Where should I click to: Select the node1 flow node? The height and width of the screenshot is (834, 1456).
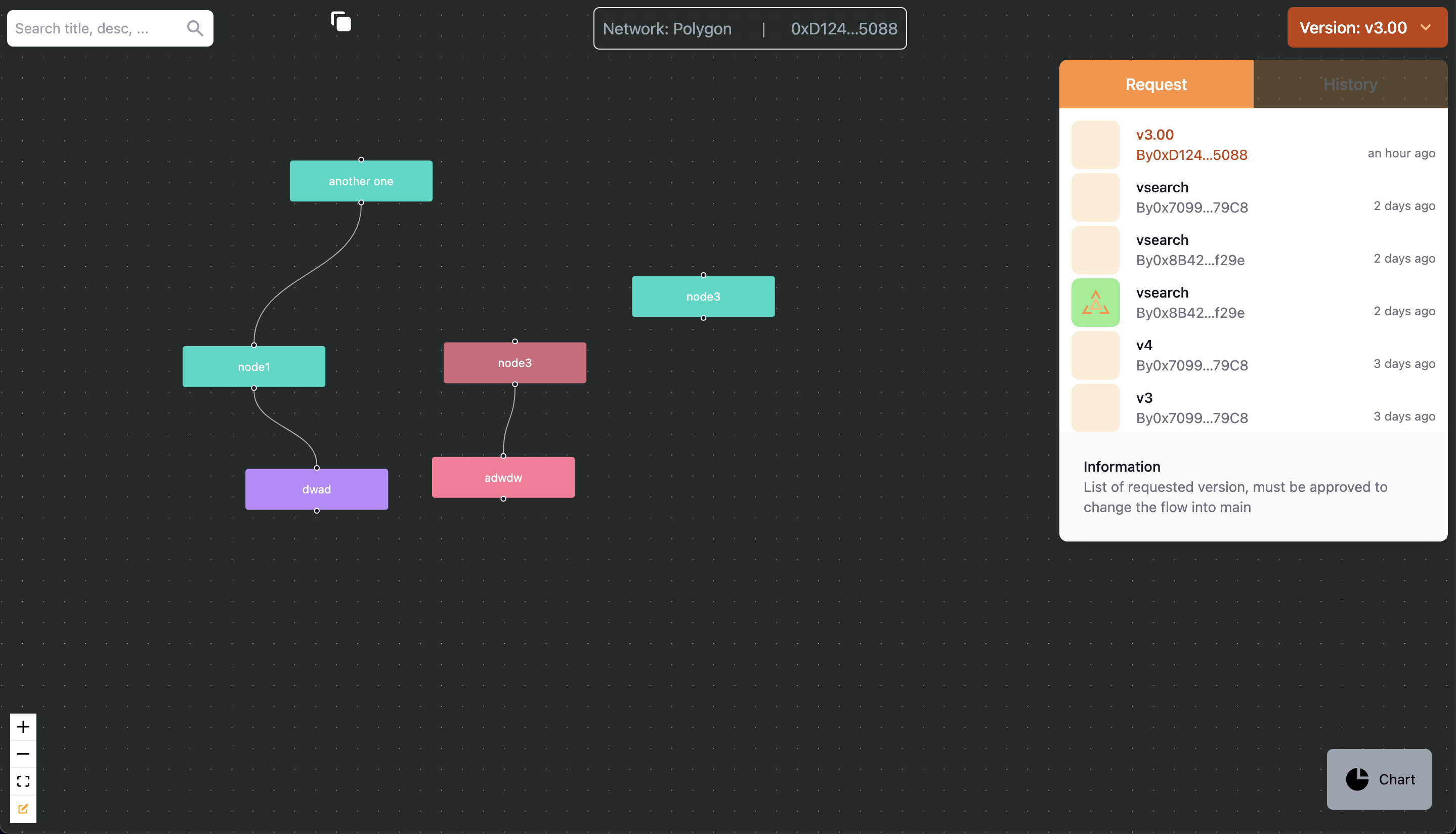(x=253, y=366)
